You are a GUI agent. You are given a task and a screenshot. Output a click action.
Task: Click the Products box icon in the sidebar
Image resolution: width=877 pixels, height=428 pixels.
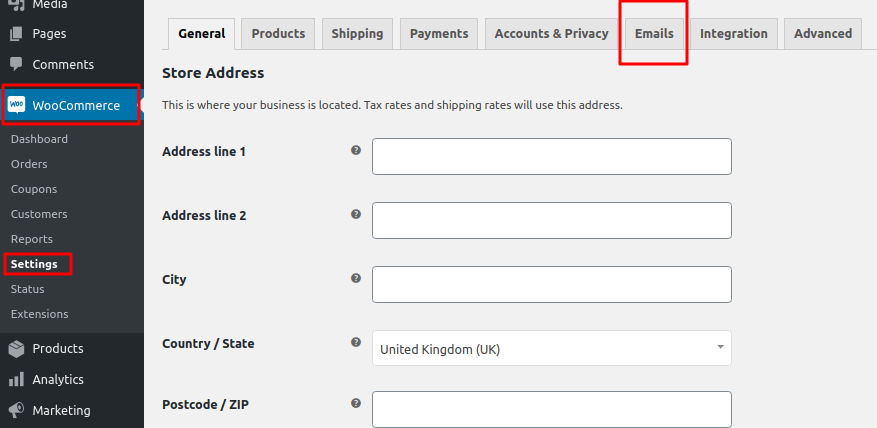tap(16, 349)
